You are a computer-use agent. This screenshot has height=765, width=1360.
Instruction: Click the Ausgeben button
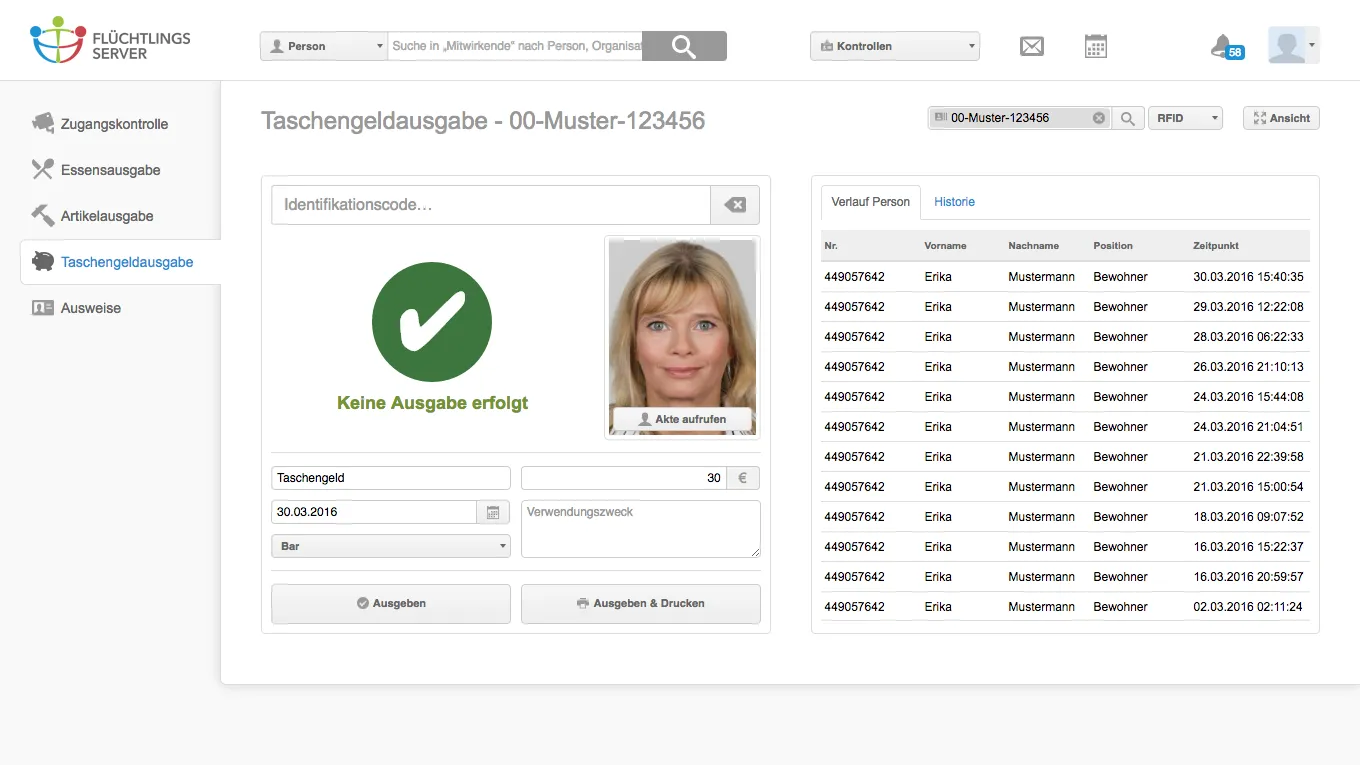(x=391, y=604)
